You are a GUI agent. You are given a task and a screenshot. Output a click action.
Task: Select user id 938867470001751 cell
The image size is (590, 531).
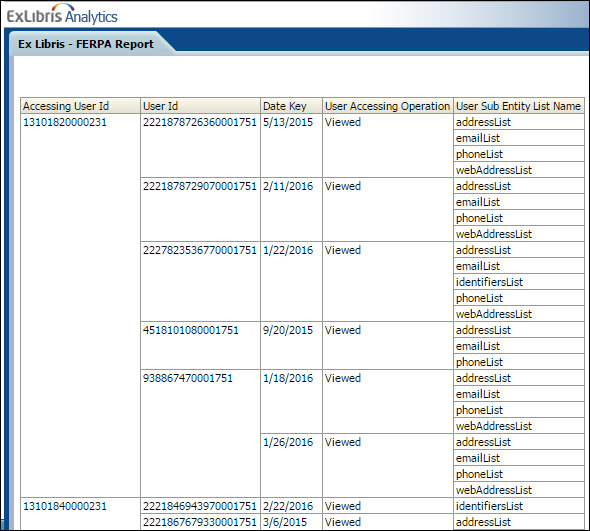tap(201, 434)
